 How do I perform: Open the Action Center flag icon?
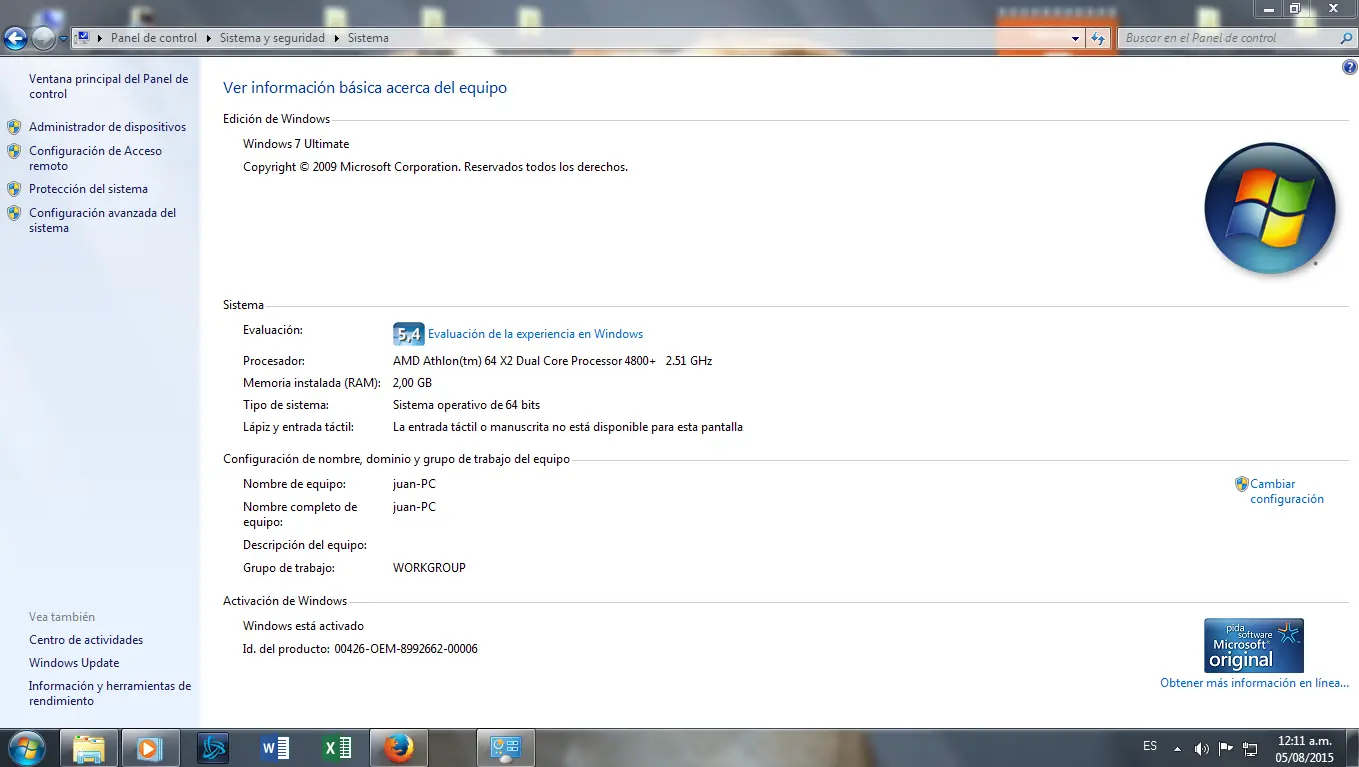tap(1225, 748)
